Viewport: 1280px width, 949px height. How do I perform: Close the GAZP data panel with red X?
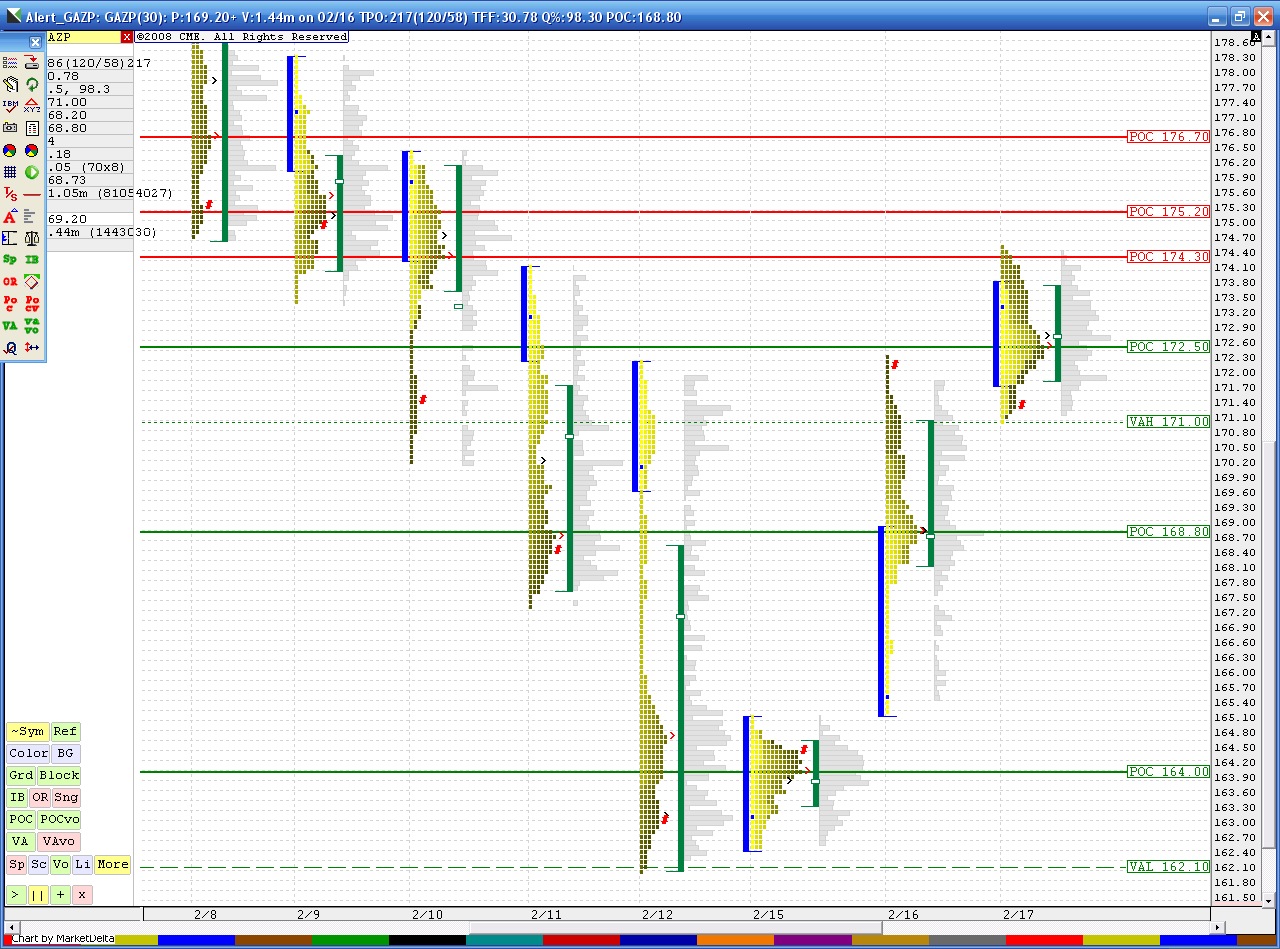[x=127, y=37]
